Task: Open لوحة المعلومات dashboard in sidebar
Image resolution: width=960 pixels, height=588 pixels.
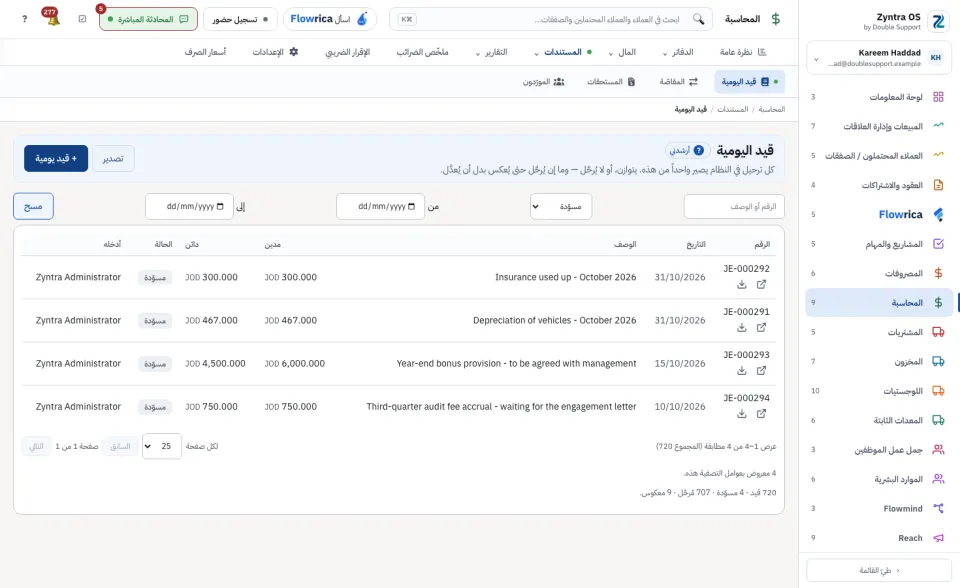Action: click(879, 97)
